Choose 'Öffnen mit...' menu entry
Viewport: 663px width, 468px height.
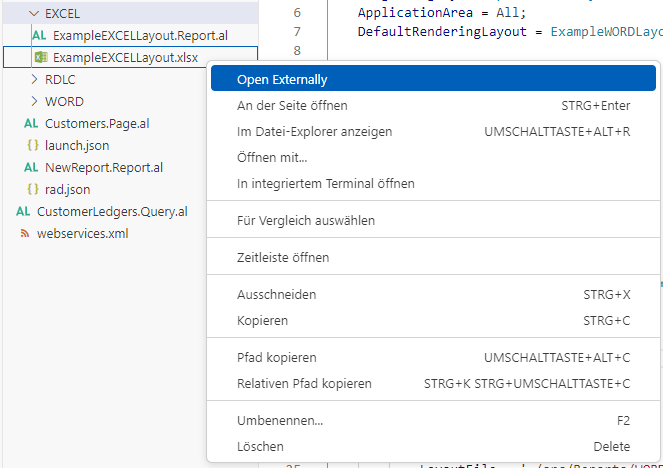point(433,157)
